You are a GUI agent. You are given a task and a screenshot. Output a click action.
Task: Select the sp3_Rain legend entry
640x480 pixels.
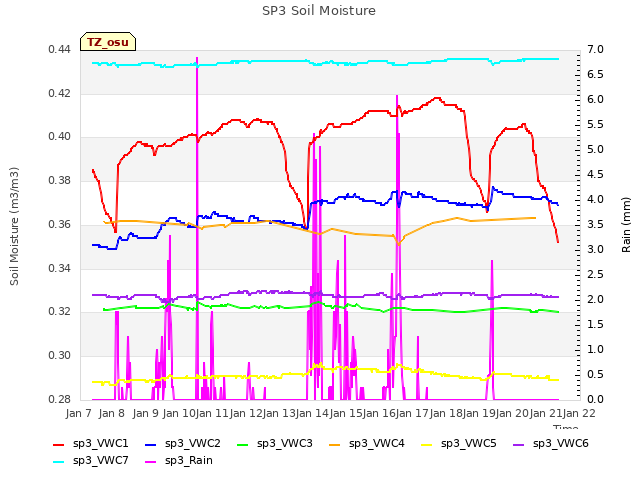tap(179, 461)
